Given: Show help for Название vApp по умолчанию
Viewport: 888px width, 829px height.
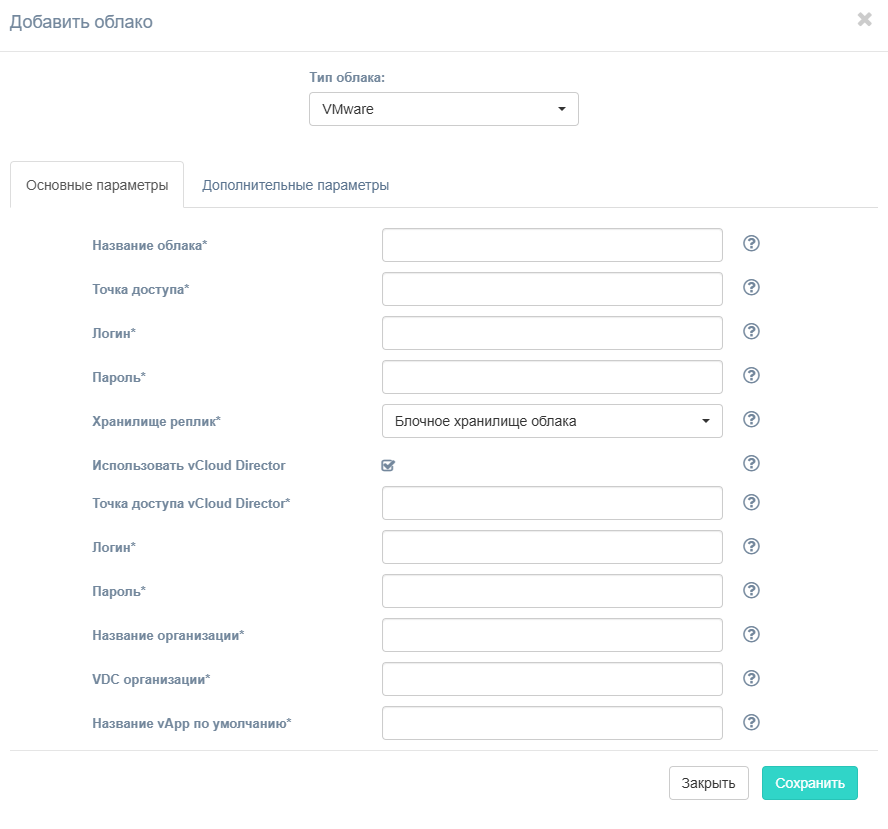Looking at the screenshot, I should coord(751,723).
